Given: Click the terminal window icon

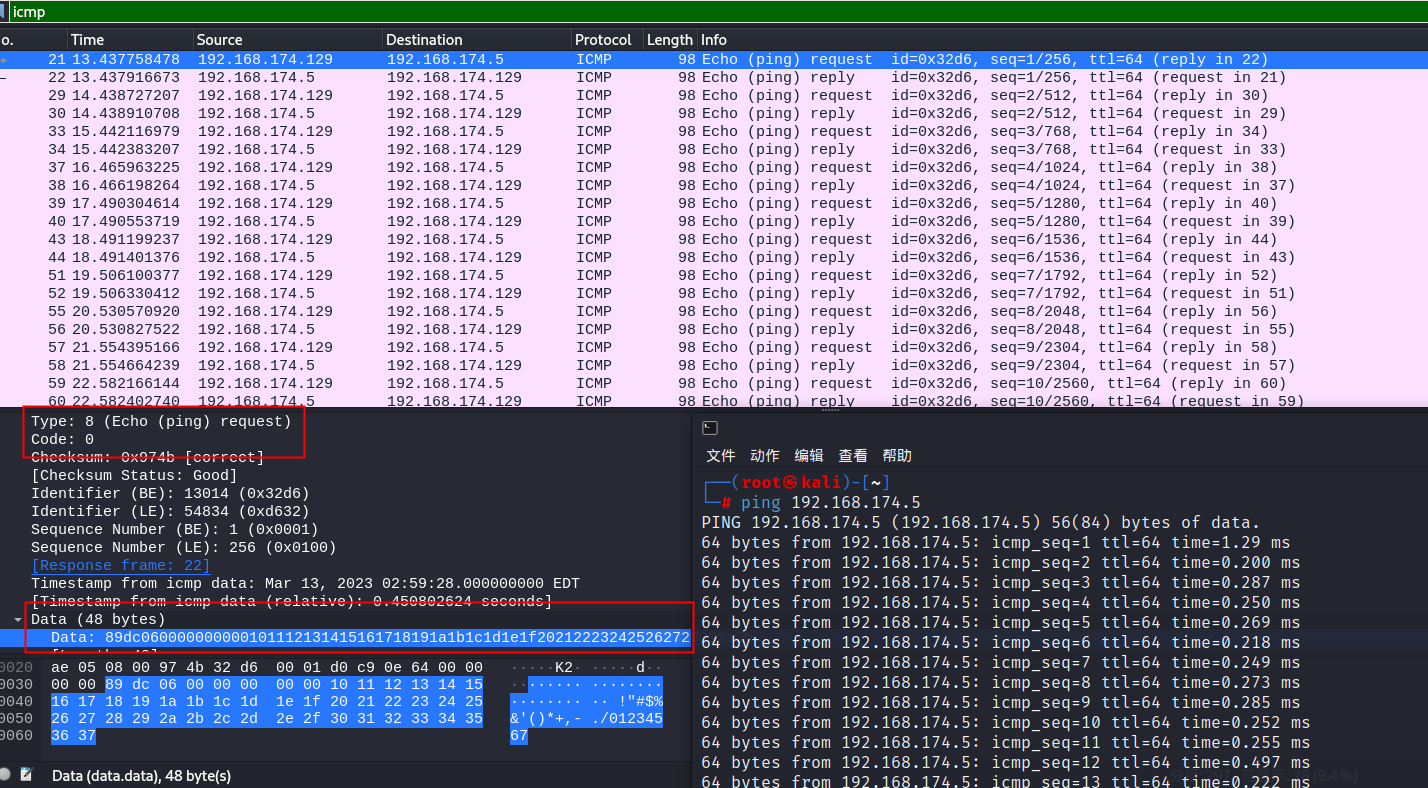Looking at the screenshot, I should (710, 428).
